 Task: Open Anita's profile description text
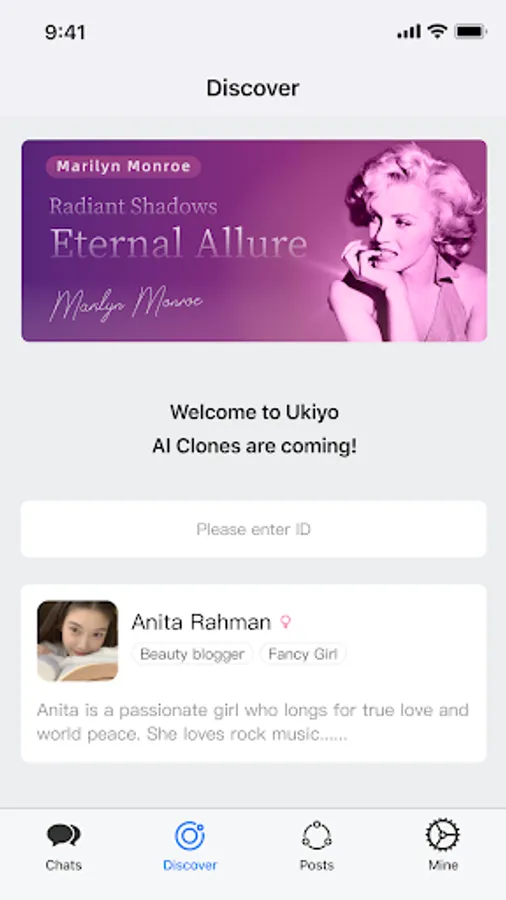[x=253, y=722]
